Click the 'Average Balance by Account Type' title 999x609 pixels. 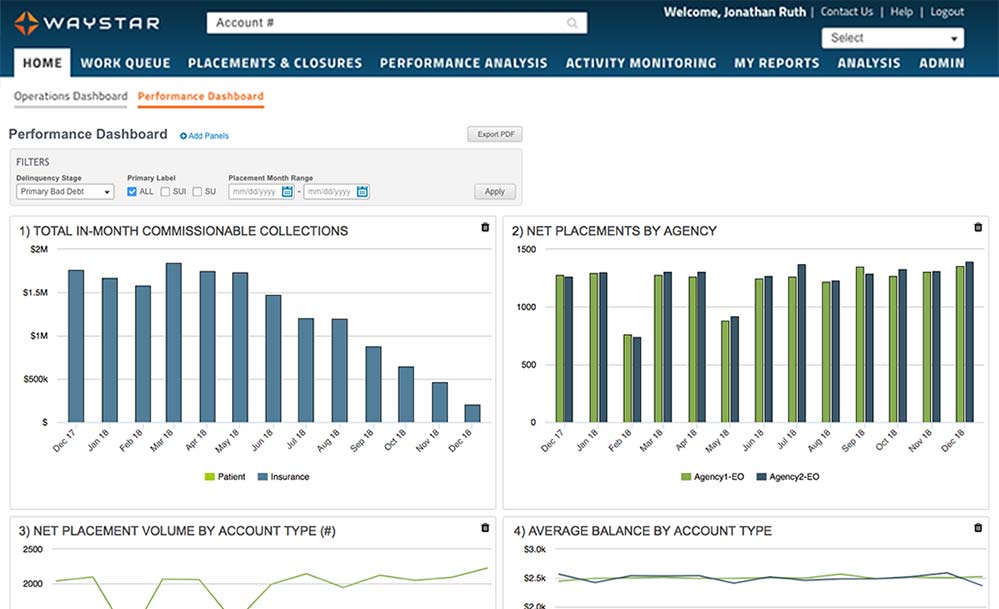(643, 531)
